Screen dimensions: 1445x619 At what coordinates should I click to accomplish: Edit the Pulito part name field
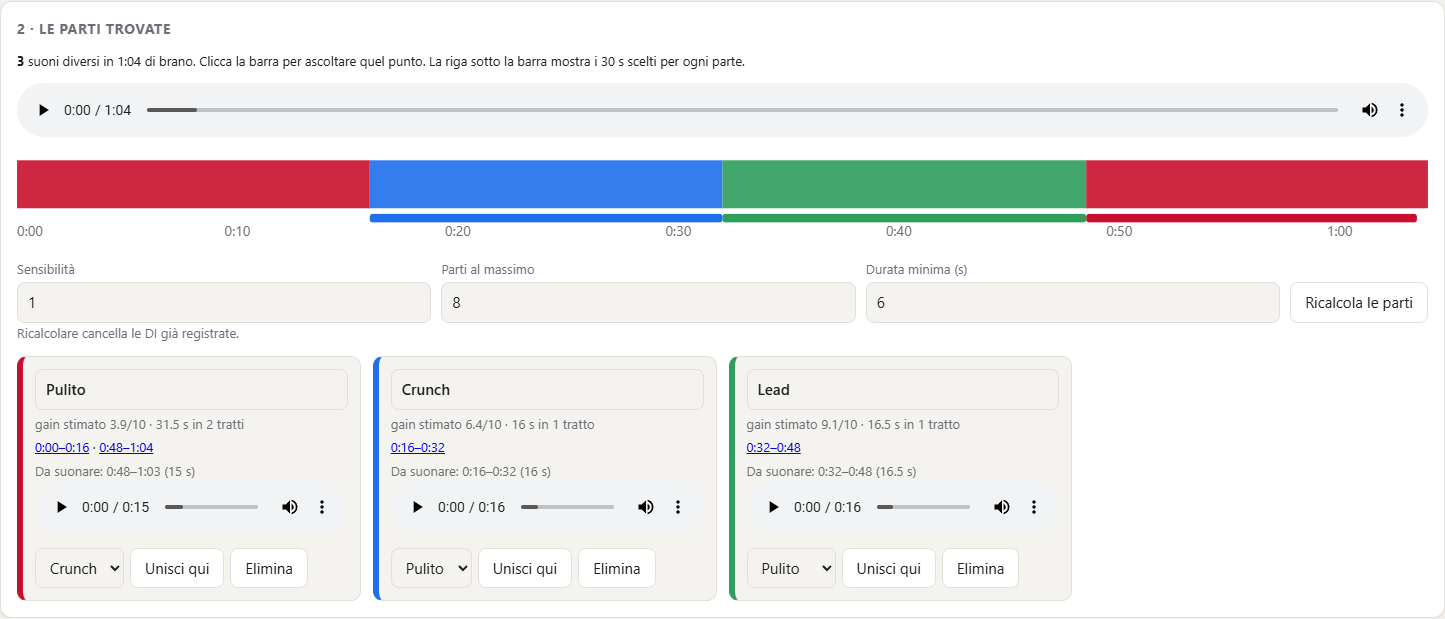191,390
